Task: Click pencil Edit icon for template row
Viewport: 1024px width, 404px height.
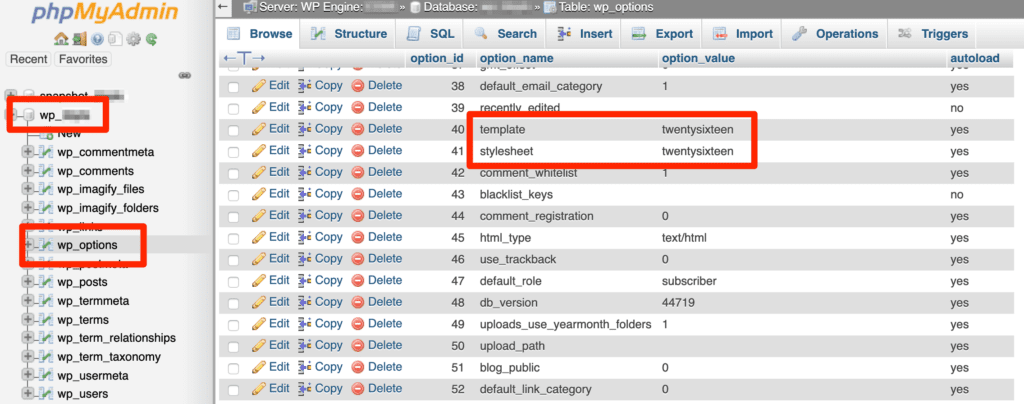Action: (259, 129)
